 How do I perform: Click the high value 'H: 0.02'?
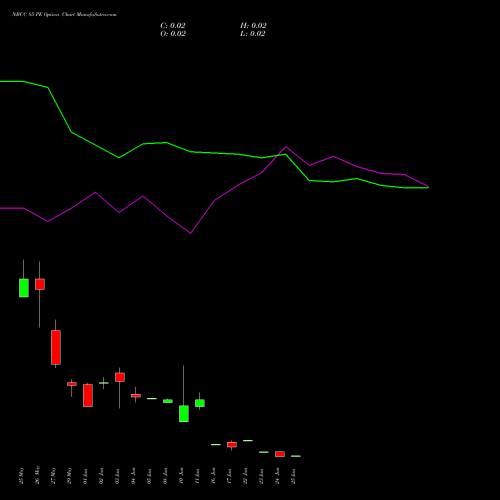point(253,26)
